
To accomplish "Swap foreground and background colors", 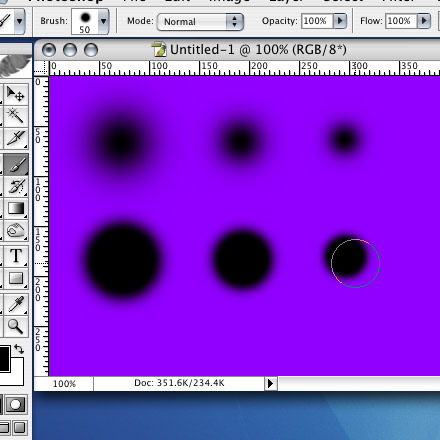I will pyautogui.click(x=19, y=349).
